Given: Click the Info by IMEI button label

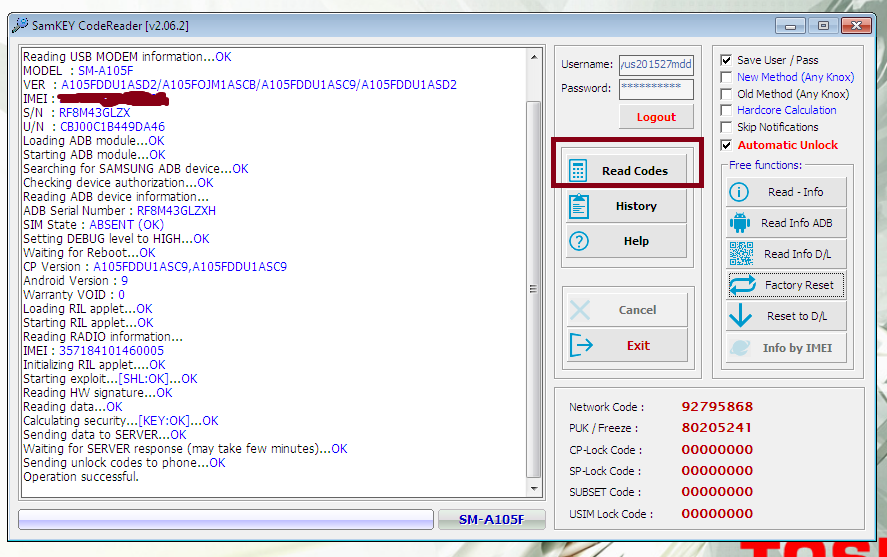Looking at the screenshot, I should [x=797, y=348].
